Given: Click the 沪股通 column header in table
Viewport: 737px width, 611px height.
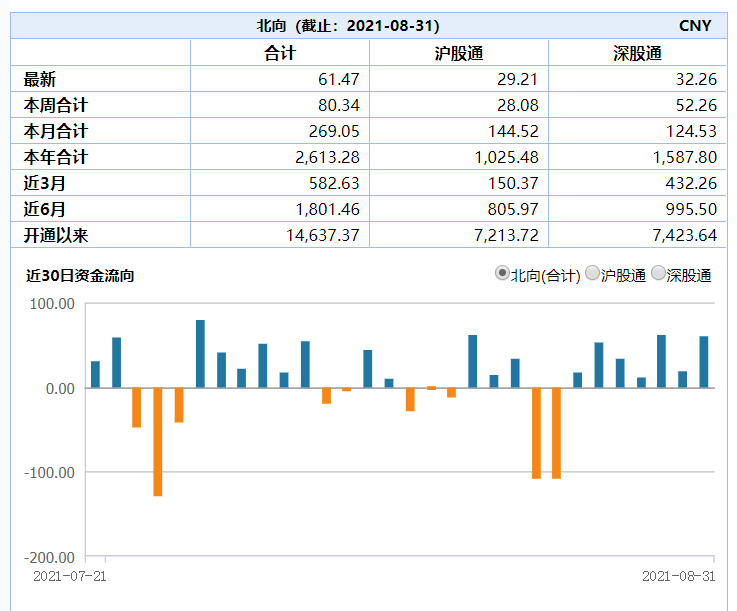Looking at the screenshot, I should point(458,53).
